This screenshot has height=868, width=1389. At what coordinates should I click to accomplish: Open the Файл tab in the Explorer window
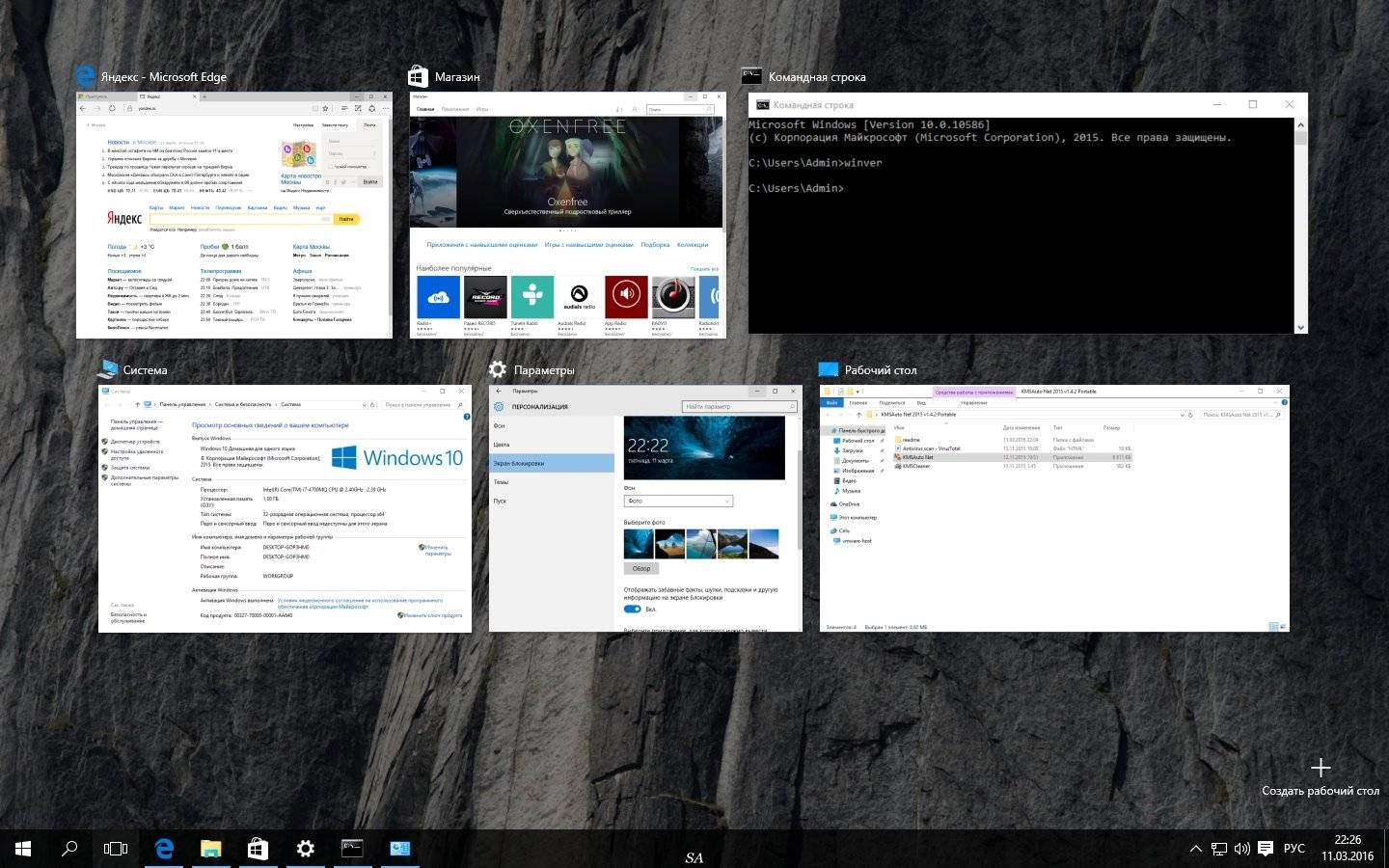pos(831,402)
